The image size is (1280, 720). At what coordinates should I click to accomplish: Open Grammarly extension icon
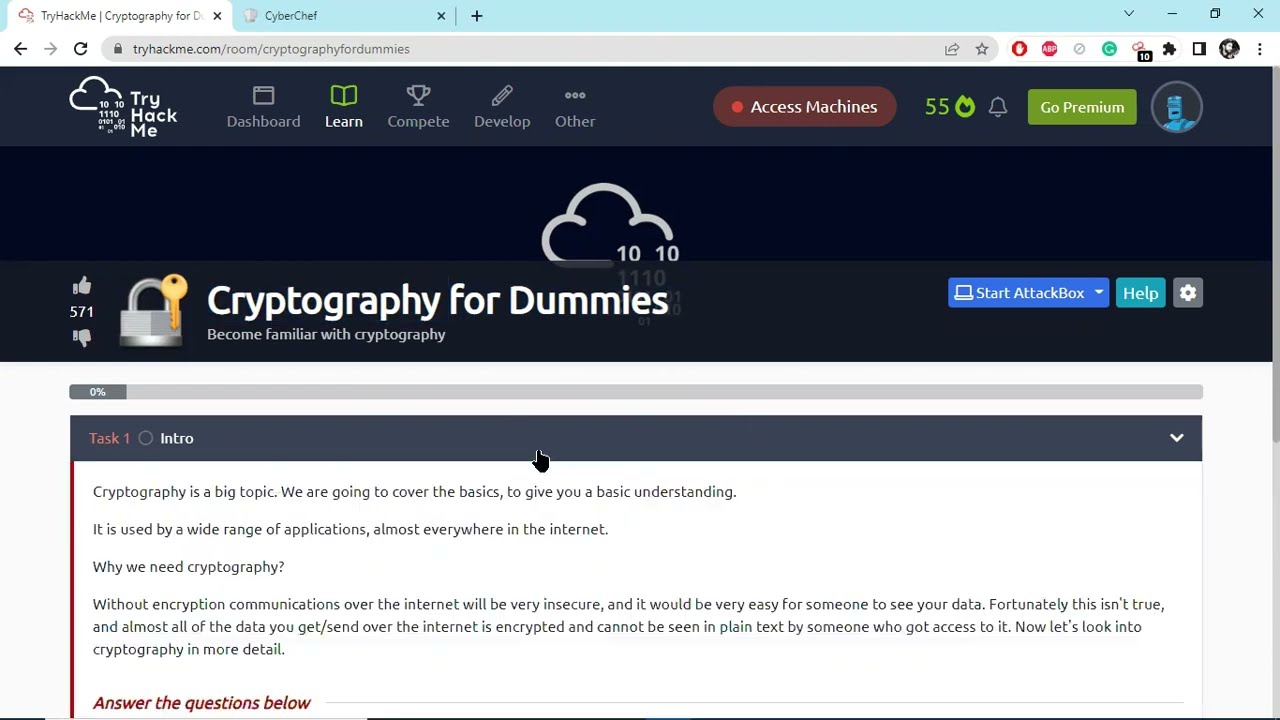click(1109, 49)
